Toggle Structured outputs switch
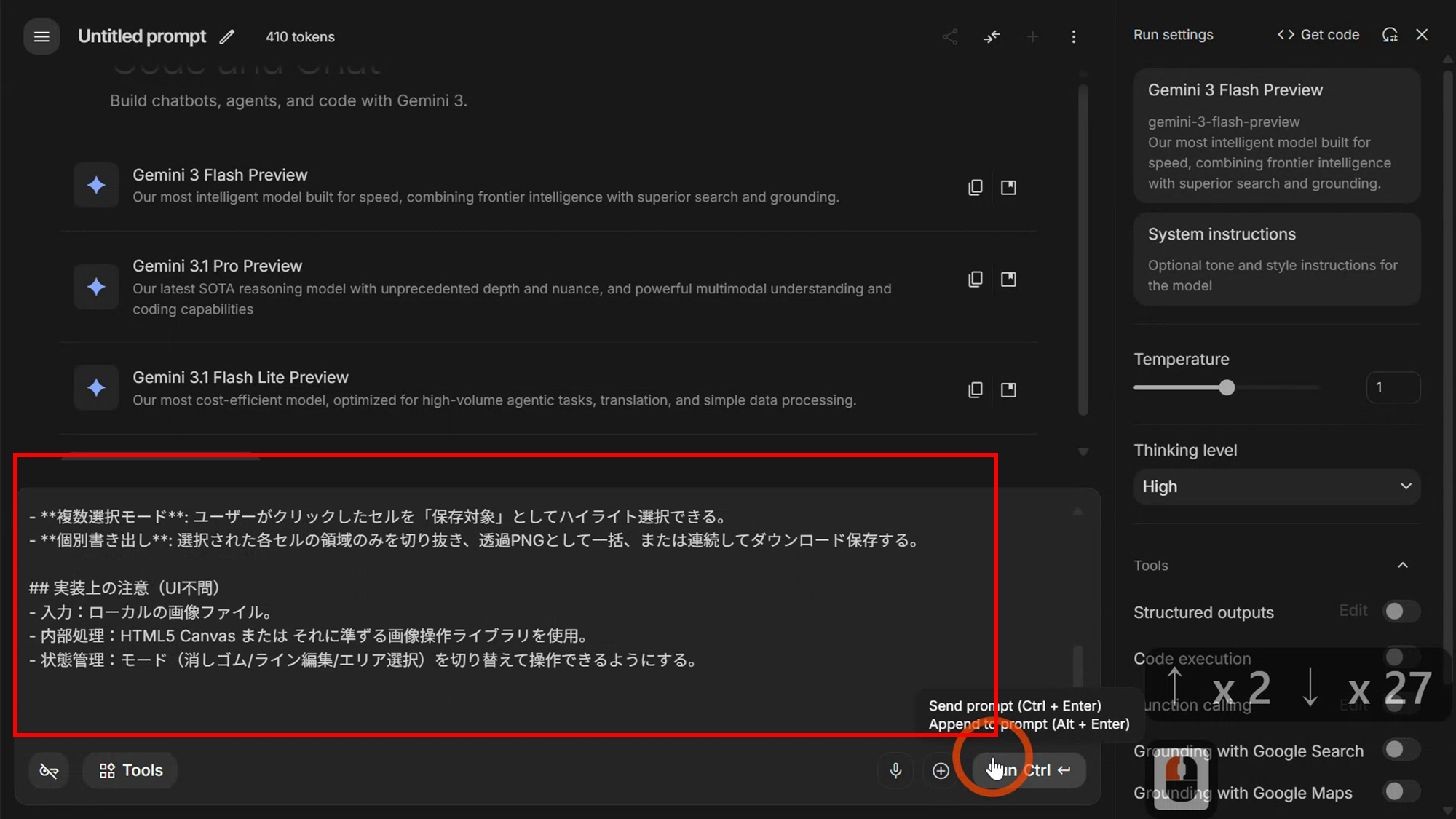 (1401, 612)
